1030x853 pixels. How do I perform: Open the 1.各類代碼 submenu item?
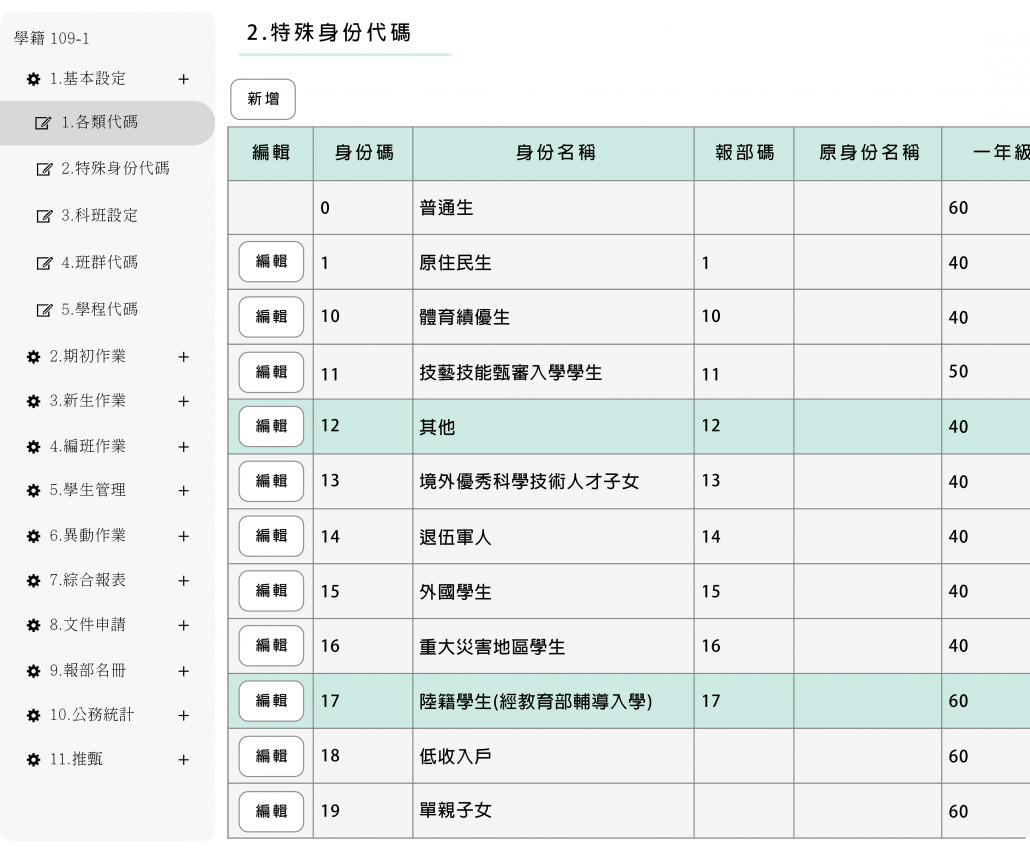coord(107,123)
